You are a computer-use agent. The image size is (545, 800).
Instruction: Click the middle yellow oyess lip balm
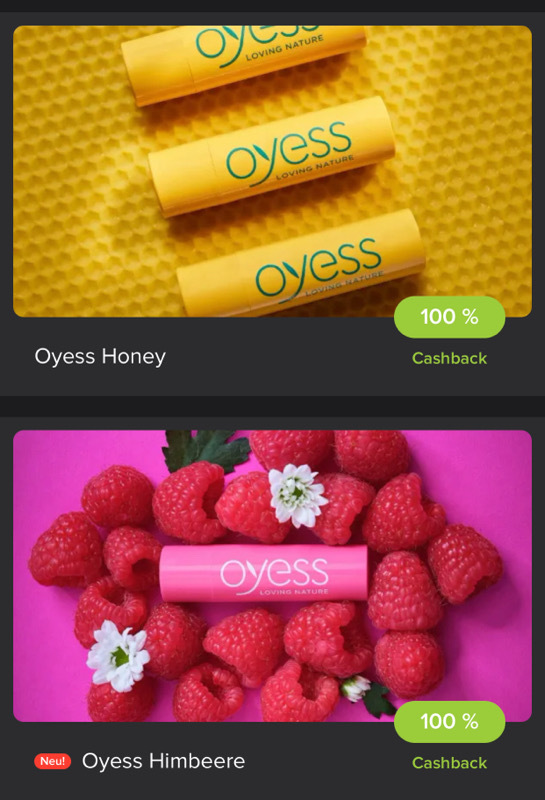click(271, 156)
